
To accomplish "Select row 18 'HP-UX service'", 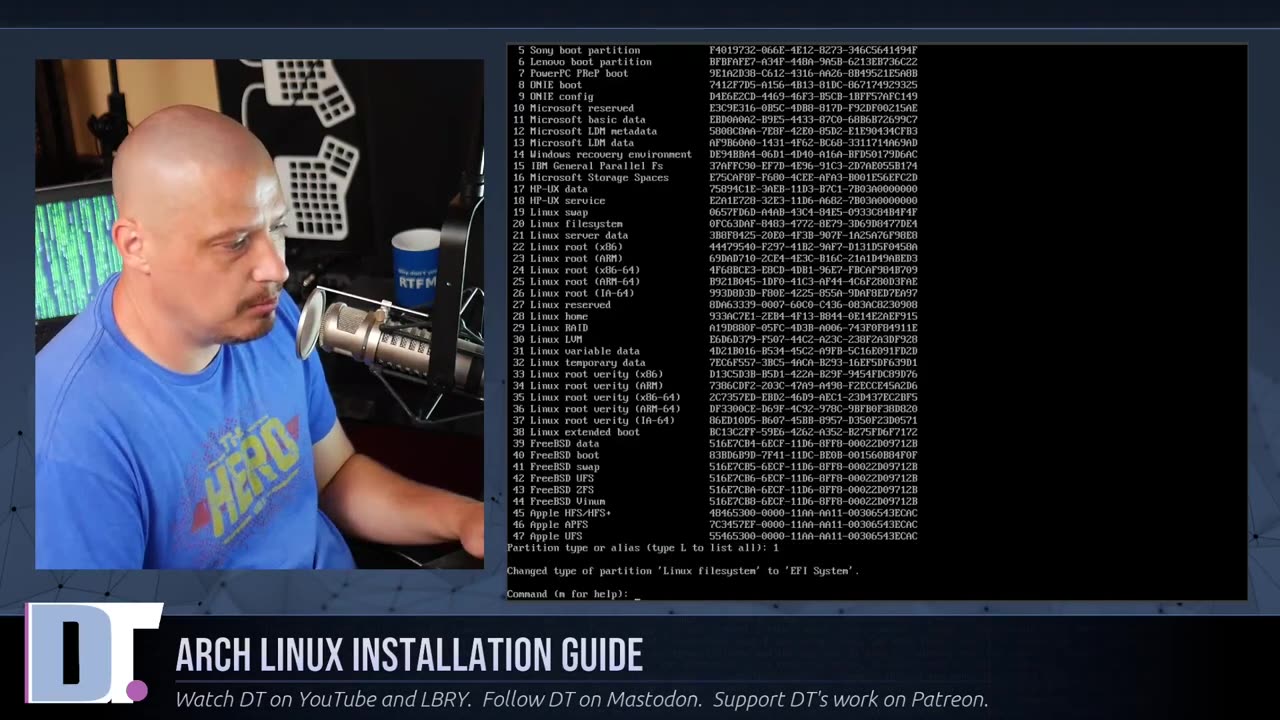I will [x=715, y=201].
